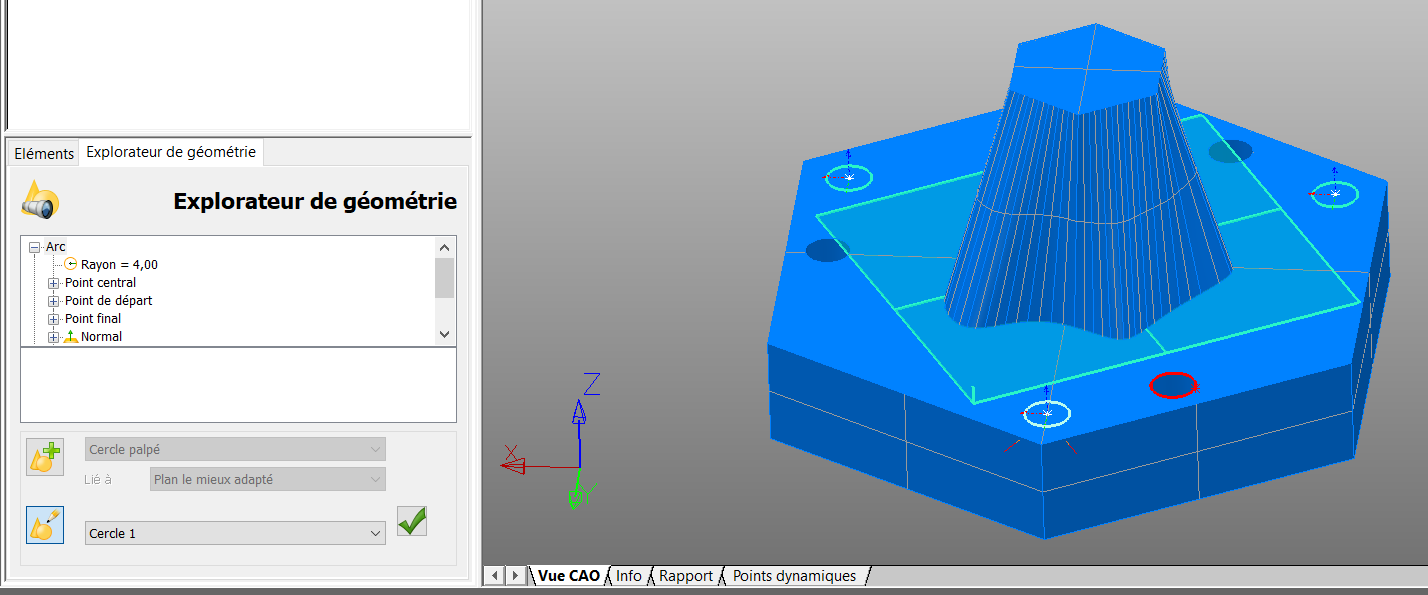Confirm with the green checkmark button
Image resolution: width=1428 pixels, height=595 pixels.
[412, 521]
